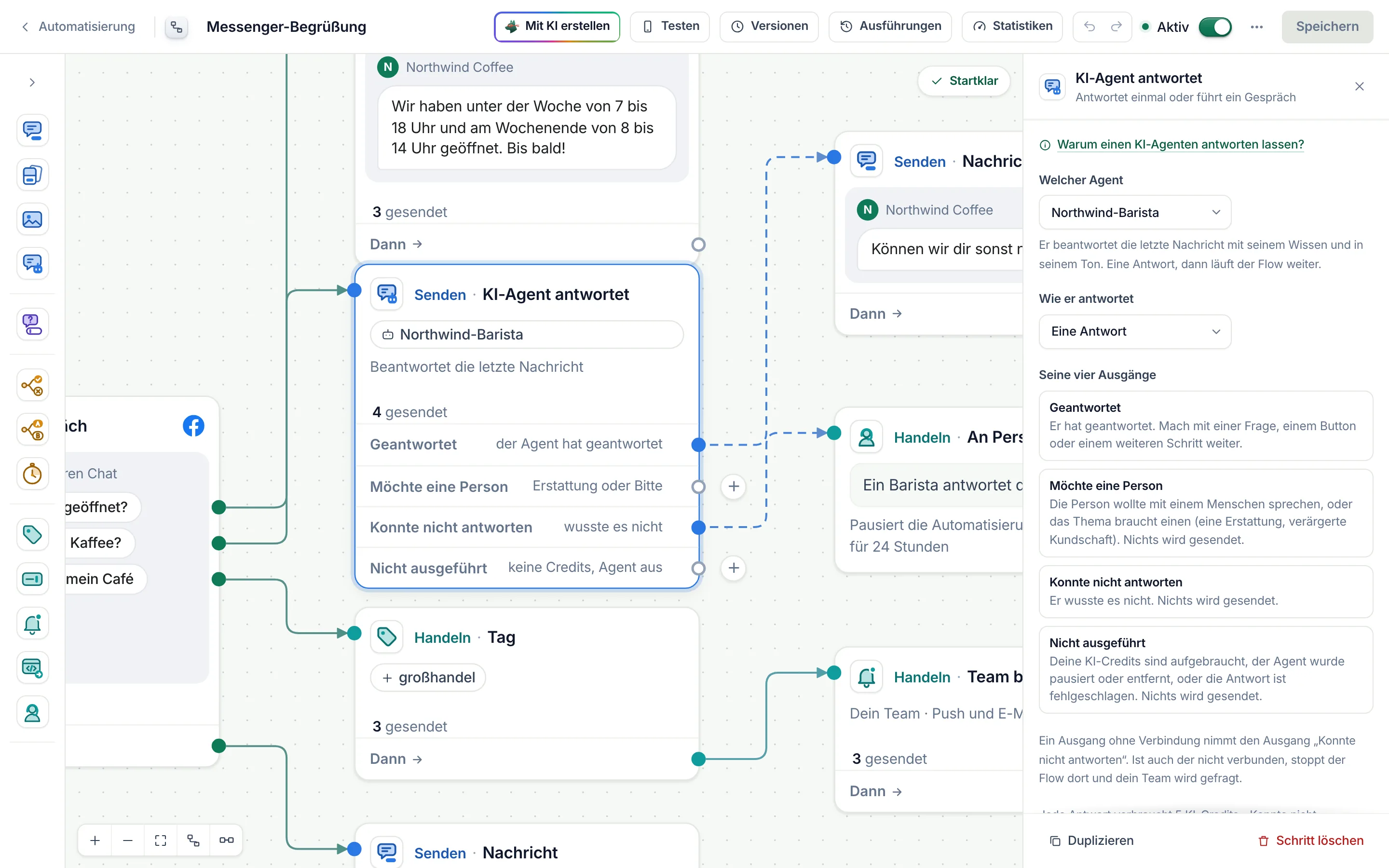Zoom out on the canvas
Viewport: 1389px width, 868px height.
[x=128, y=841]
